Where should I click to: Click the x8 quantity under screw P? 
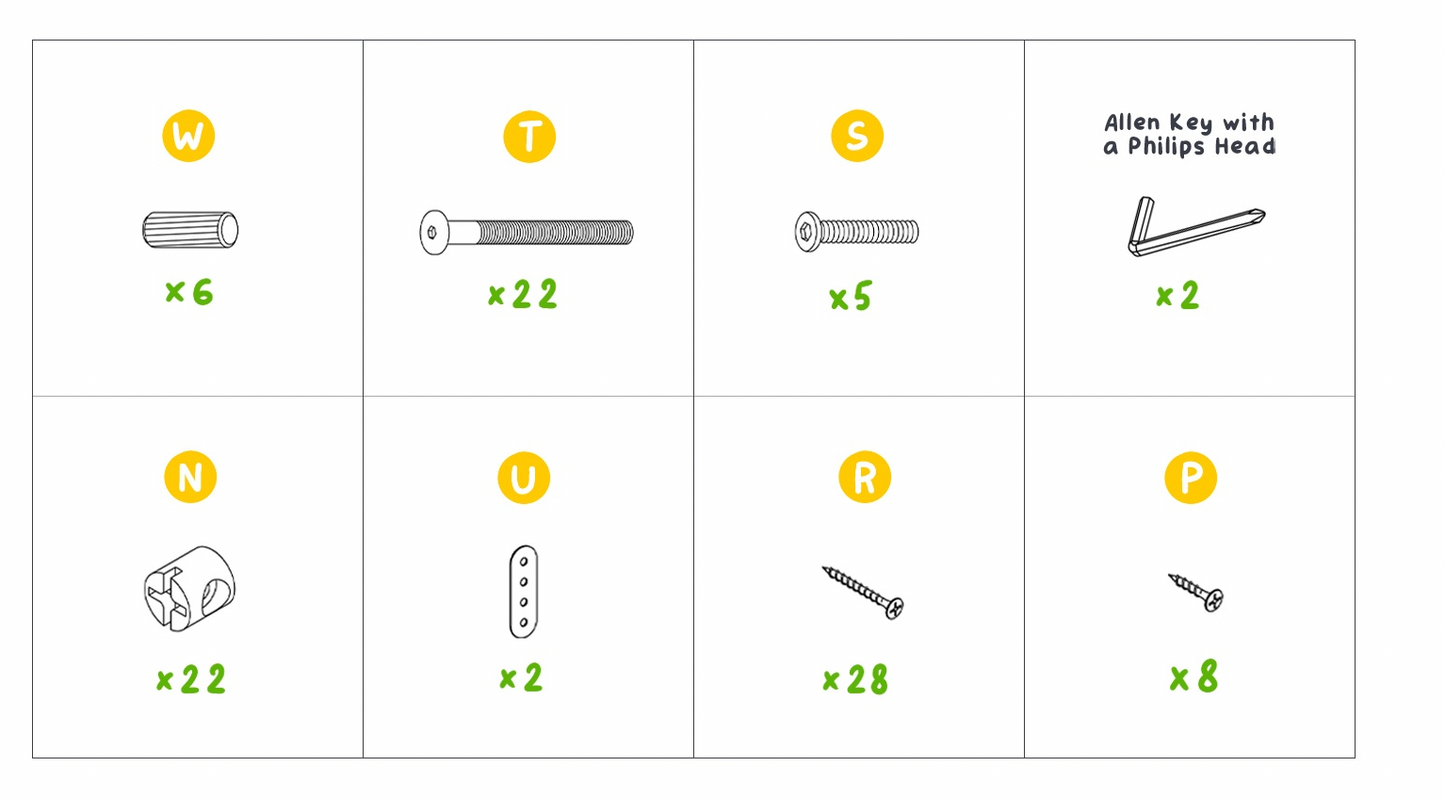[1194, 677]
